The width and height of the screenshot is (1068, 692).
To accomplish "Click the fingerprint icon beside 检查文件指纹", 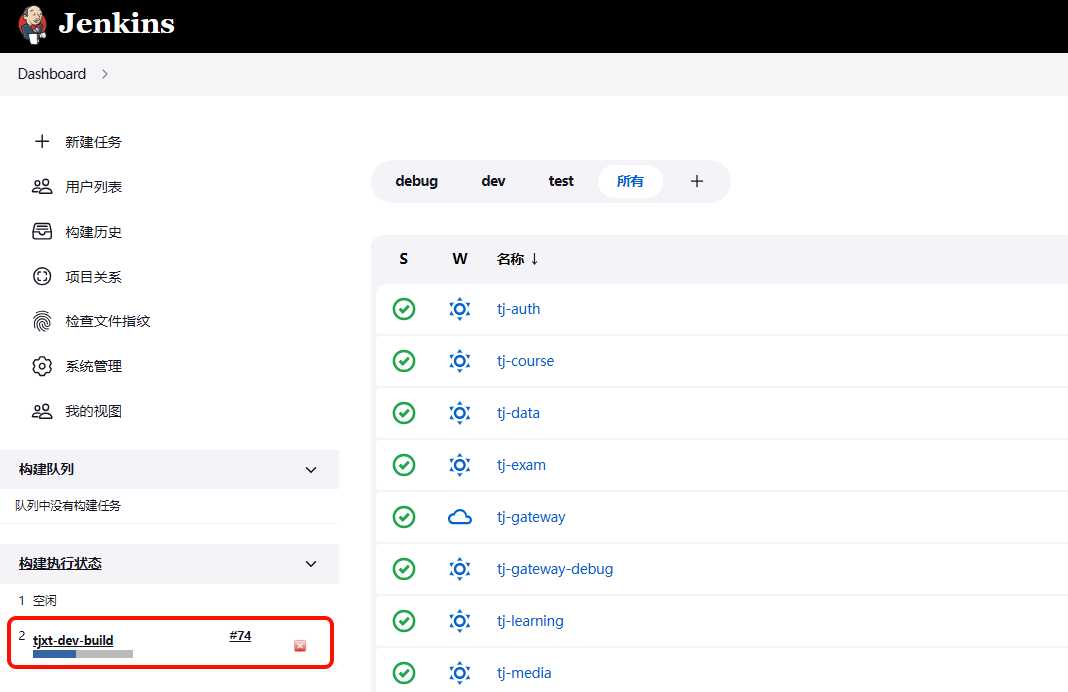I will pyautogui.click(x=42, y=321).
